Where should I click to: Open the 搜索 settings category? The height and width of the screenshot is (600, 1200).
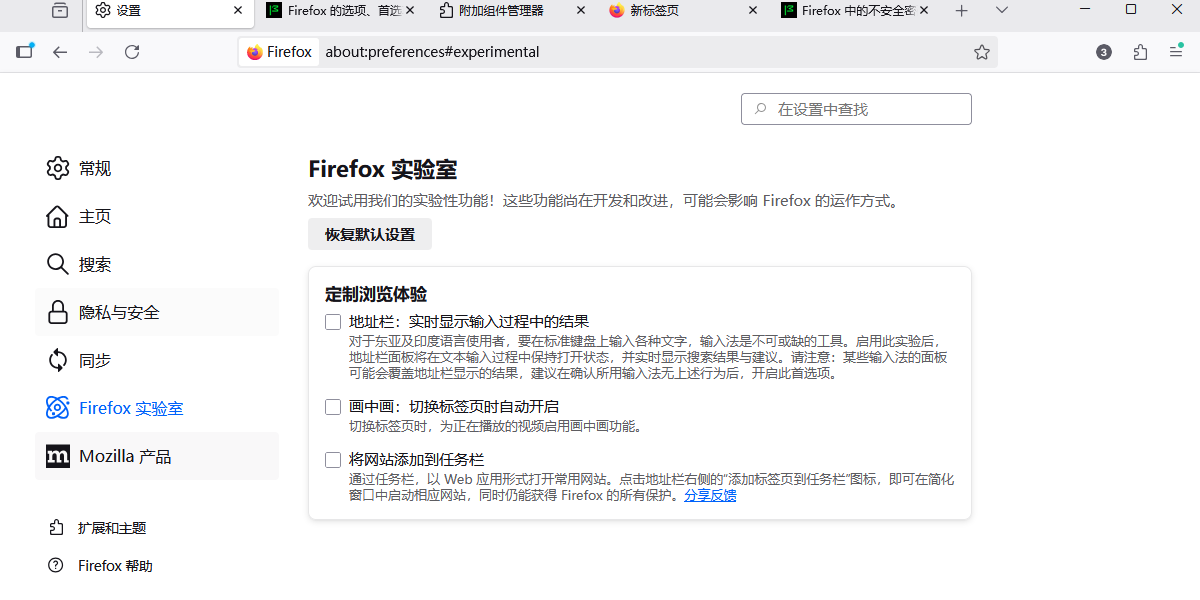coord(157,264)
